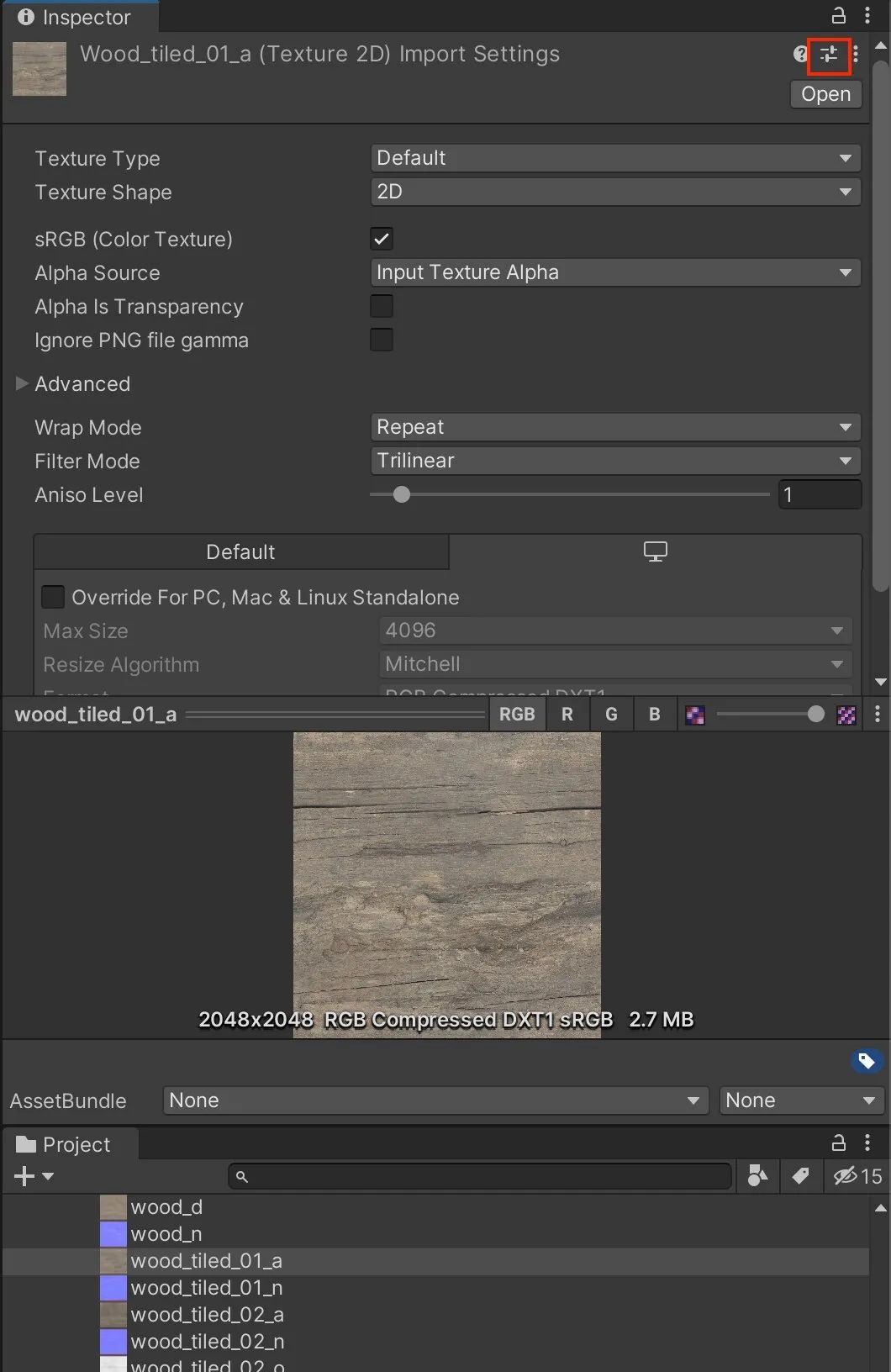Viewport: 891px width, 1372px height.
Task: Uncheck the sRGB (Color Texture) checkbox
Action: pos(382,240)
